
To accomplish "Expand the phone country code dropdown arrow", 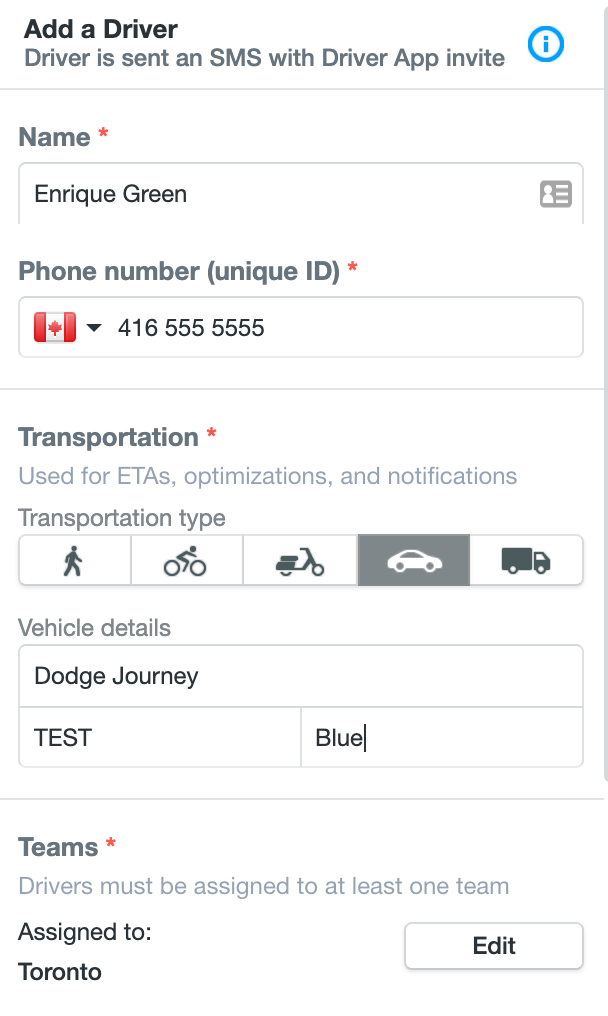I will point(94,327).
